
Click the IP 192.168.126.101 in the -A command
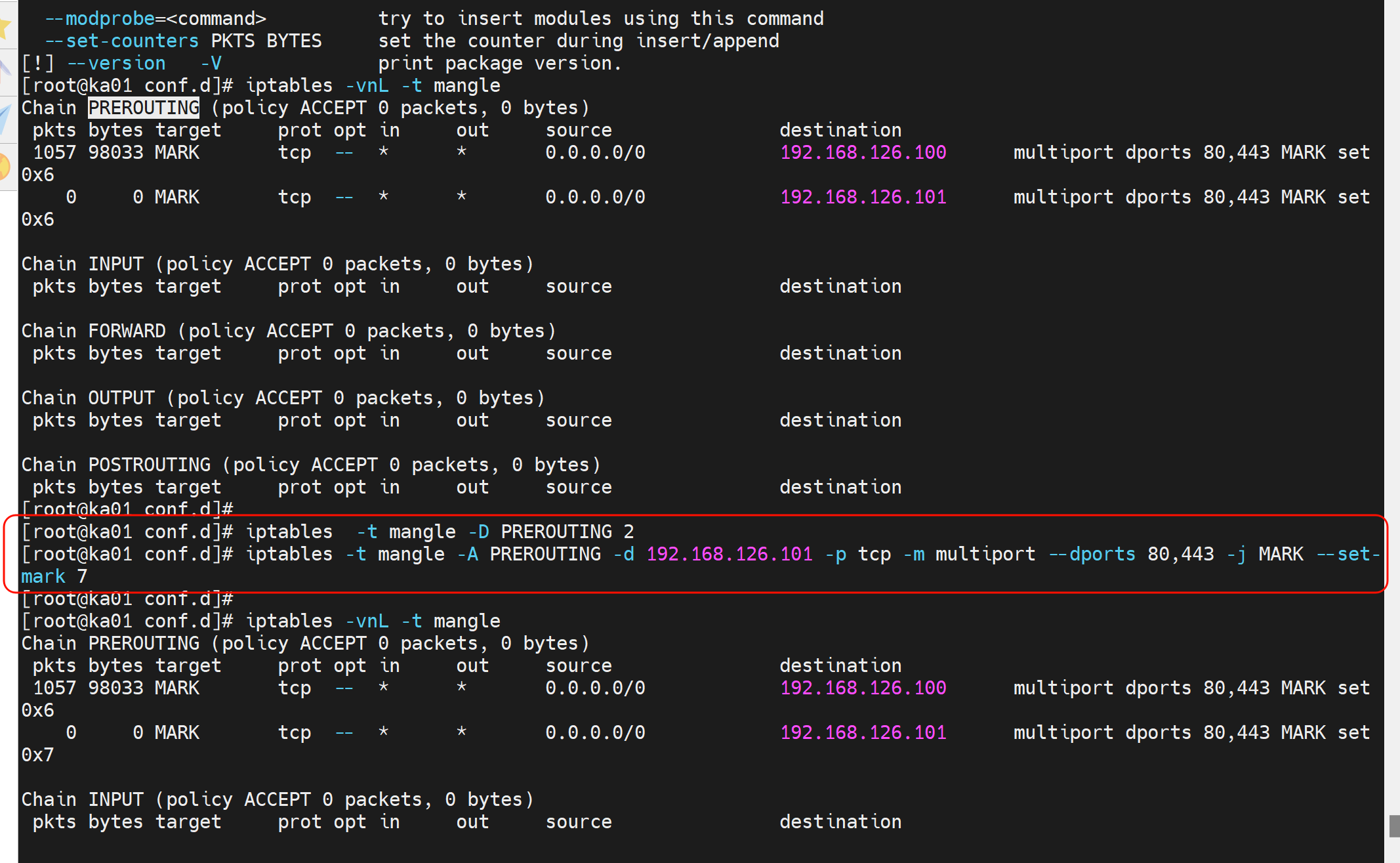click(x=729, y=554)
